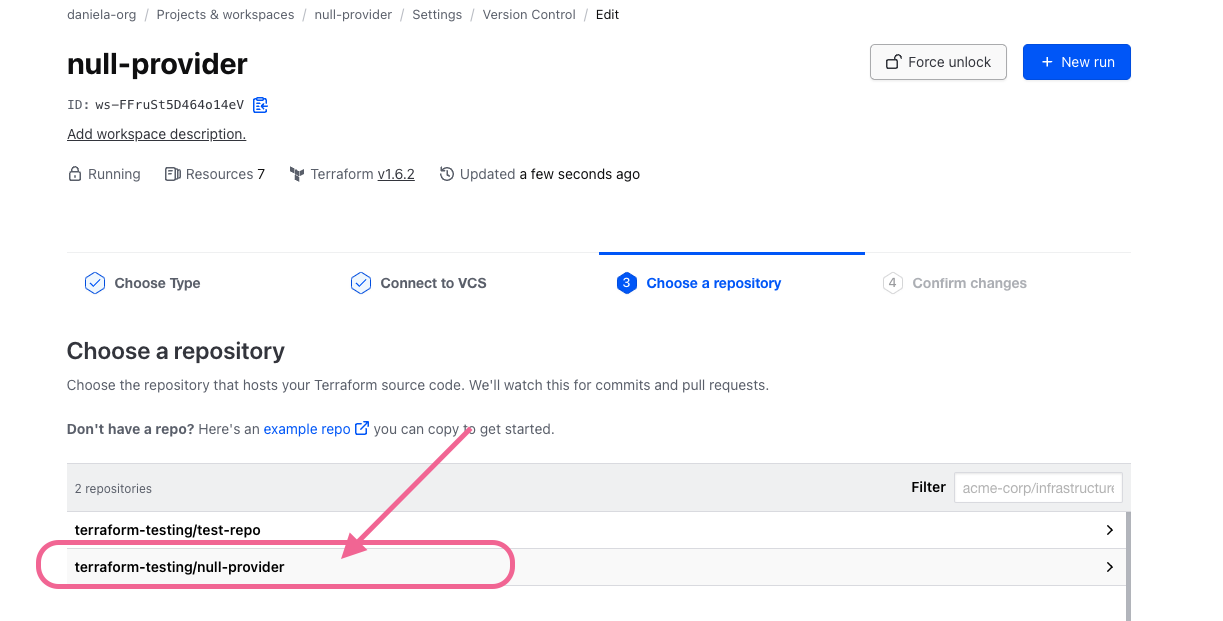Go to the Connect to VCS step

433,283
